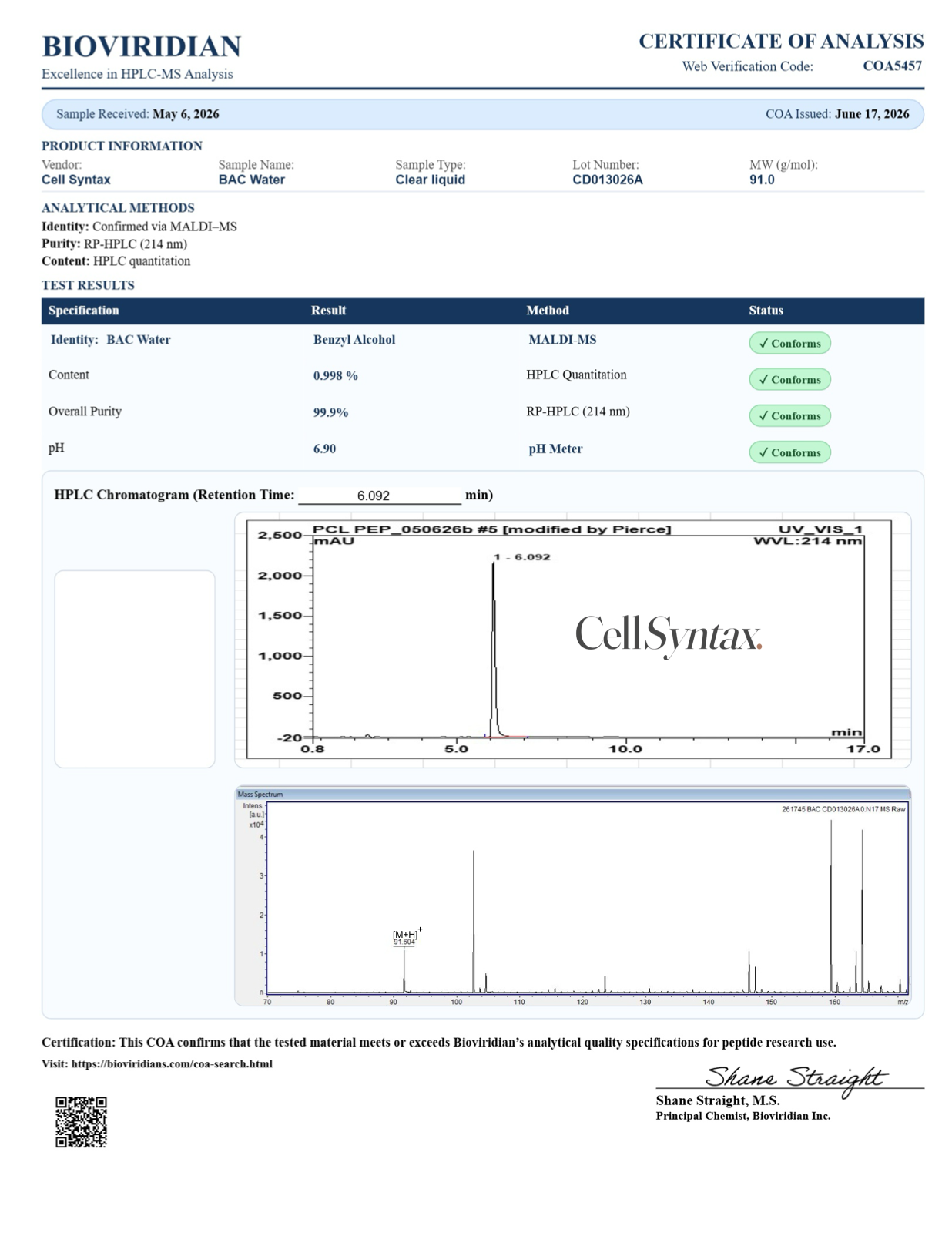The height and width of the screenshot is (1233, 952).
Task: Click the web verification code COA5457
Action: [x=892, y=66]
